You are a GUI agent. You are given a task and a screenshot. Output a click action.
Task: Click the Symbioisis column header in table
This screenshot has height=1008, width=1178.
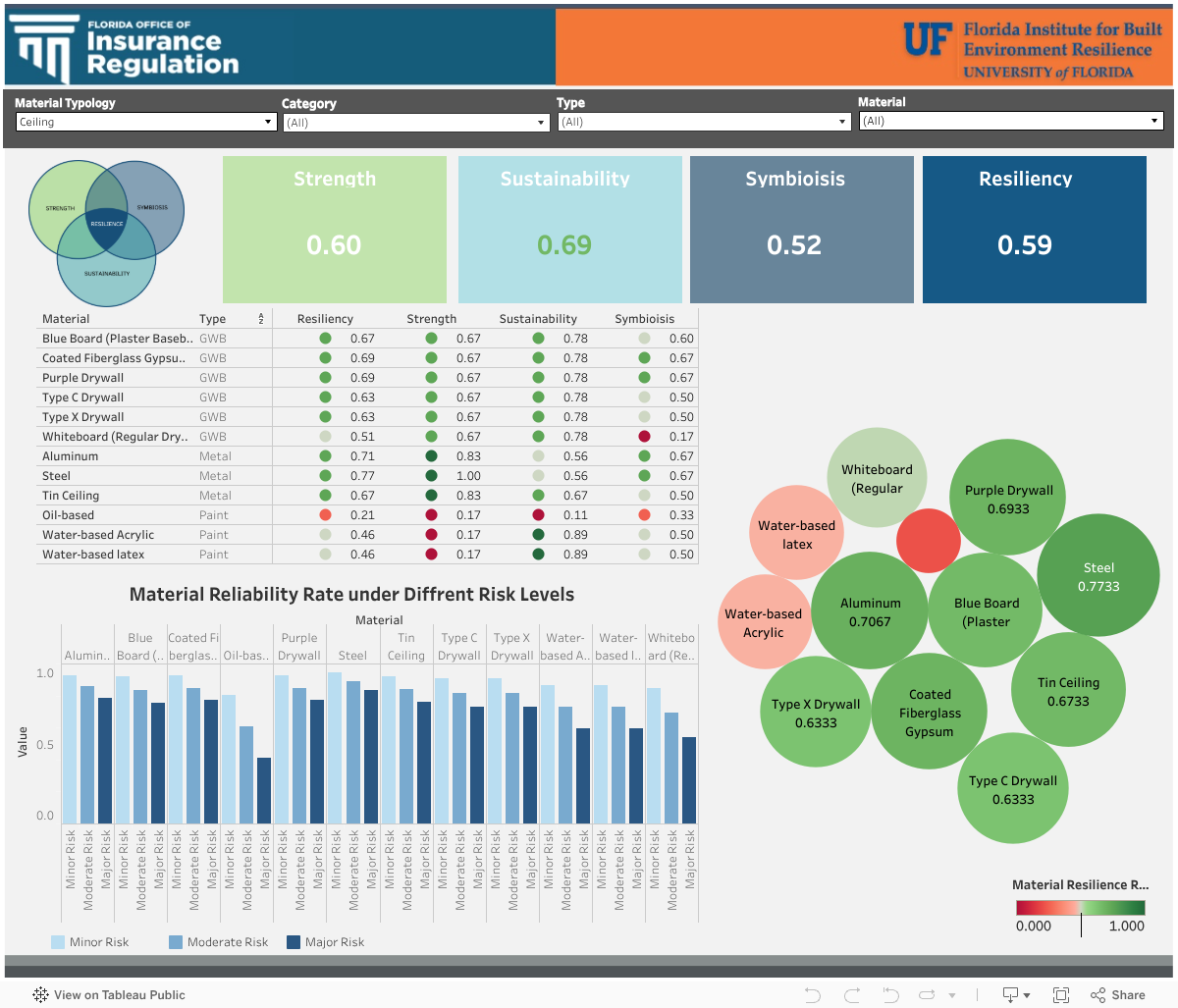tap(645, 319)
